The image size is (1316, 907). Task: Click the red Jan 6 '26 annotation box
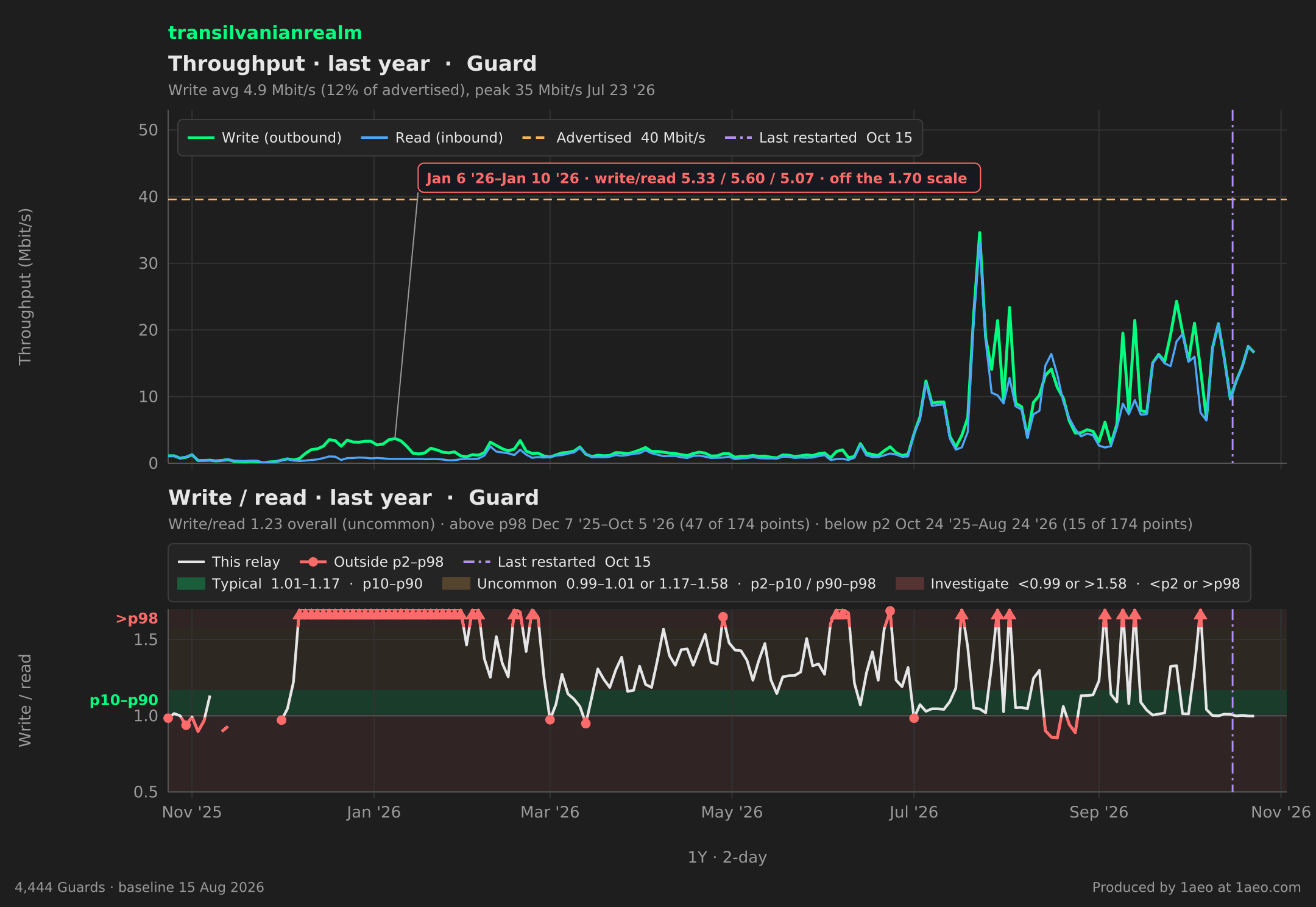(699, 178)
